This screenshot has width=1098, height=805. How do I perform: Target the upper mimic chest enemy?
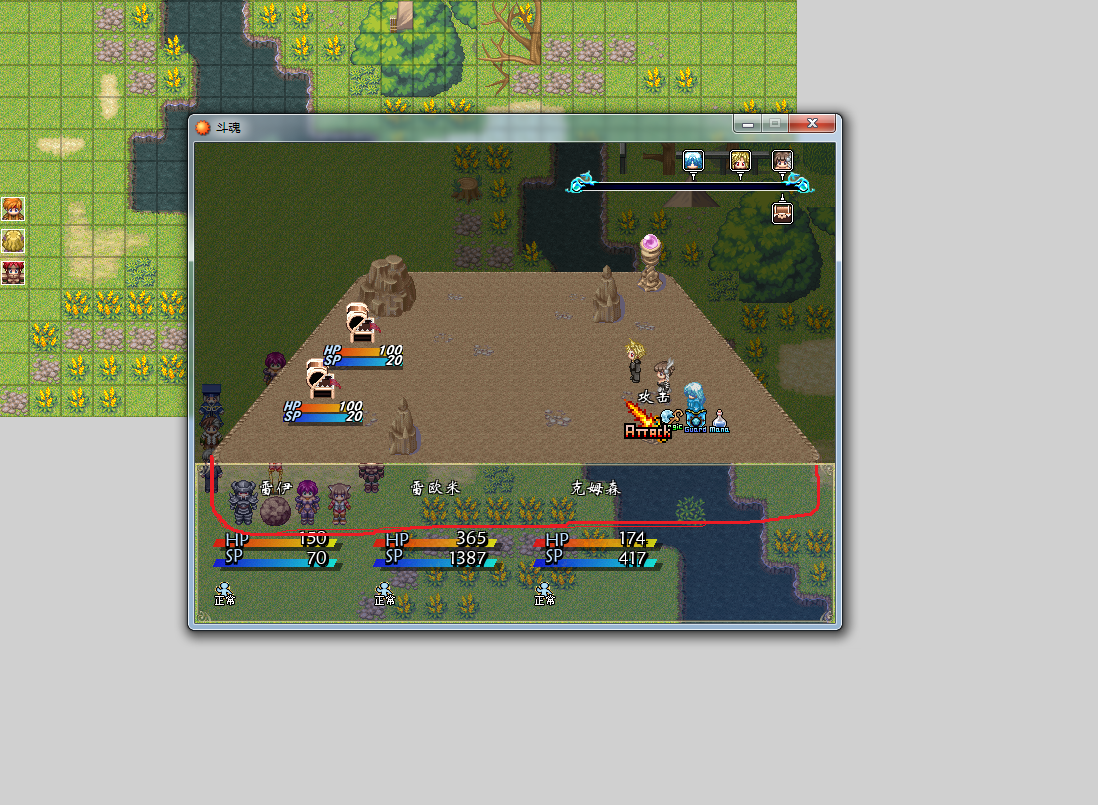point(362,323)
